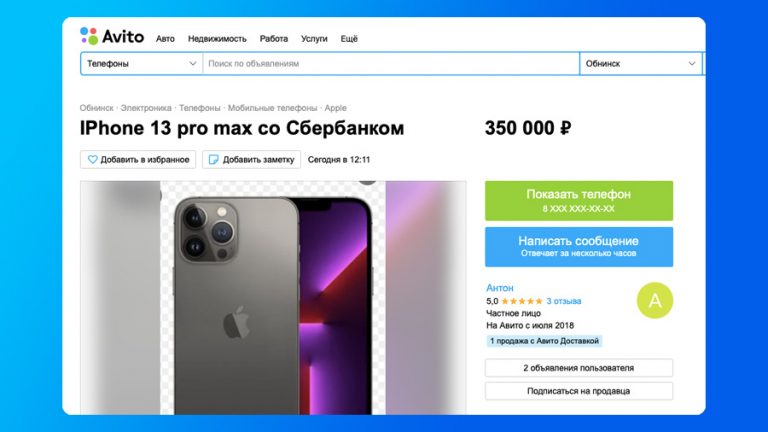Click Показать телефон green button
768x432 pixels.
(x=579, y=201)
